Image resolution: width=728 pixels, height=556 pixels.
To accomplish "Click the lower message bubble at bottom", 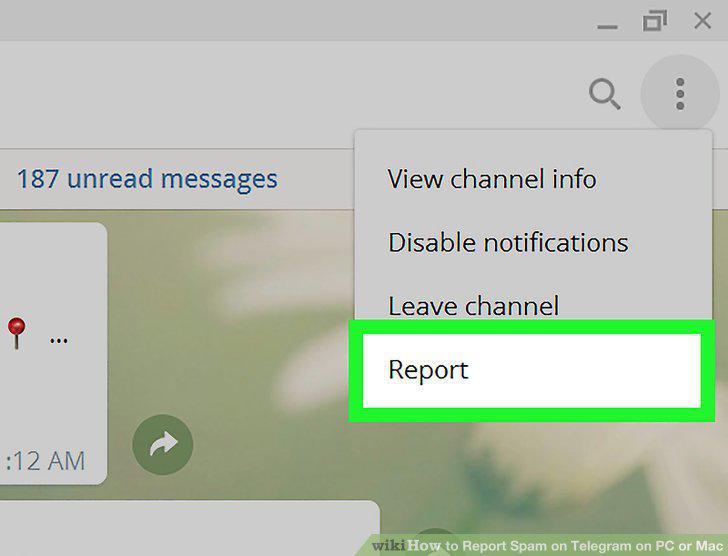I will 189,528.
